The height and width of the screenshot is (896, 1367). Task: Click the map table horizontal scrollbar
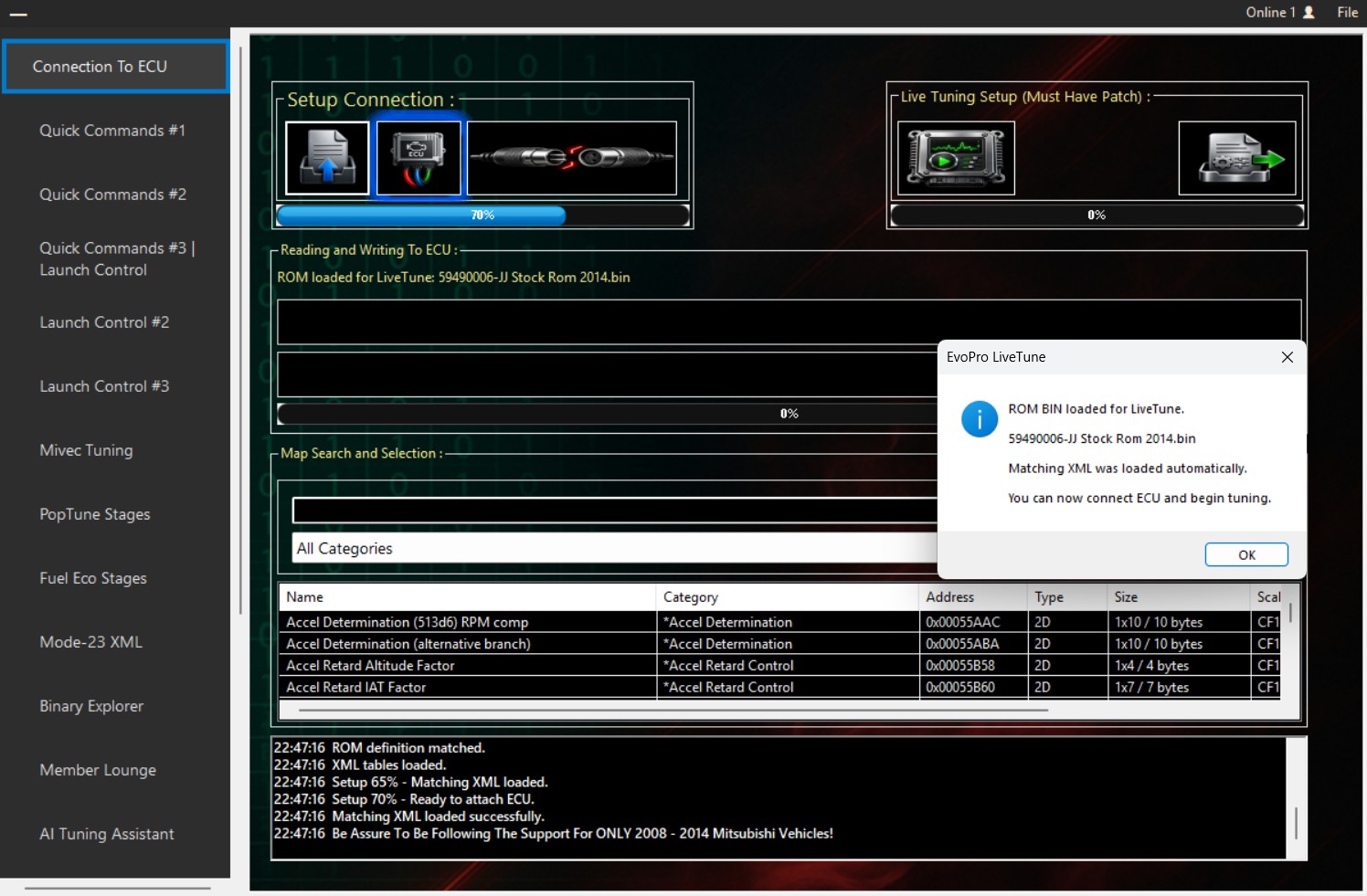click(x=673, y=710)
